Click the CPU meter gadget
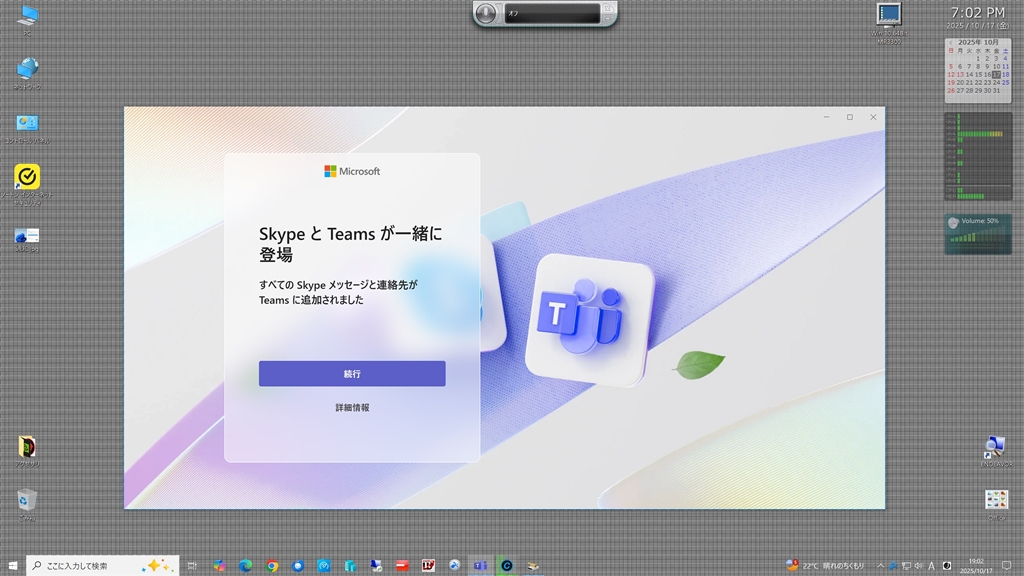Screen dimensions: 1024x576 tap(978, 157)
